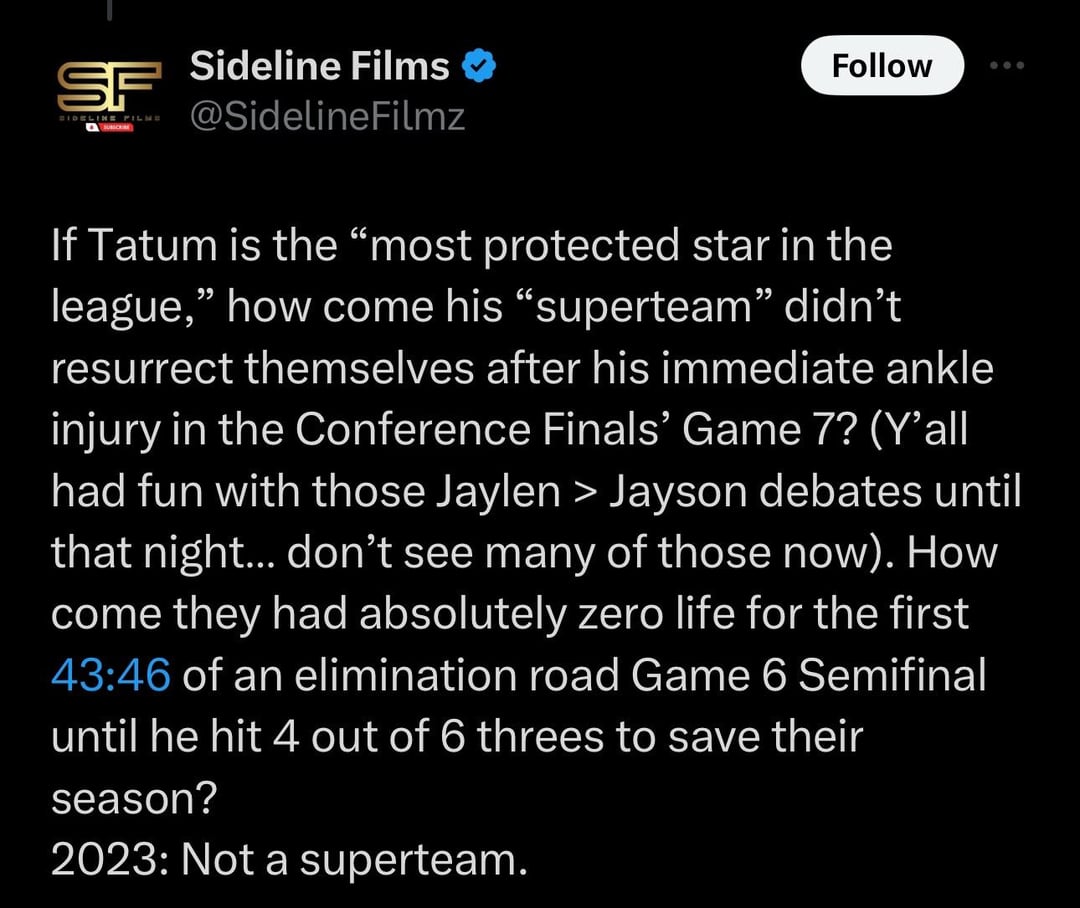Click the "Game 6 Semifinal" text
Screen dimensions: 1080x908
pos(808,675)
